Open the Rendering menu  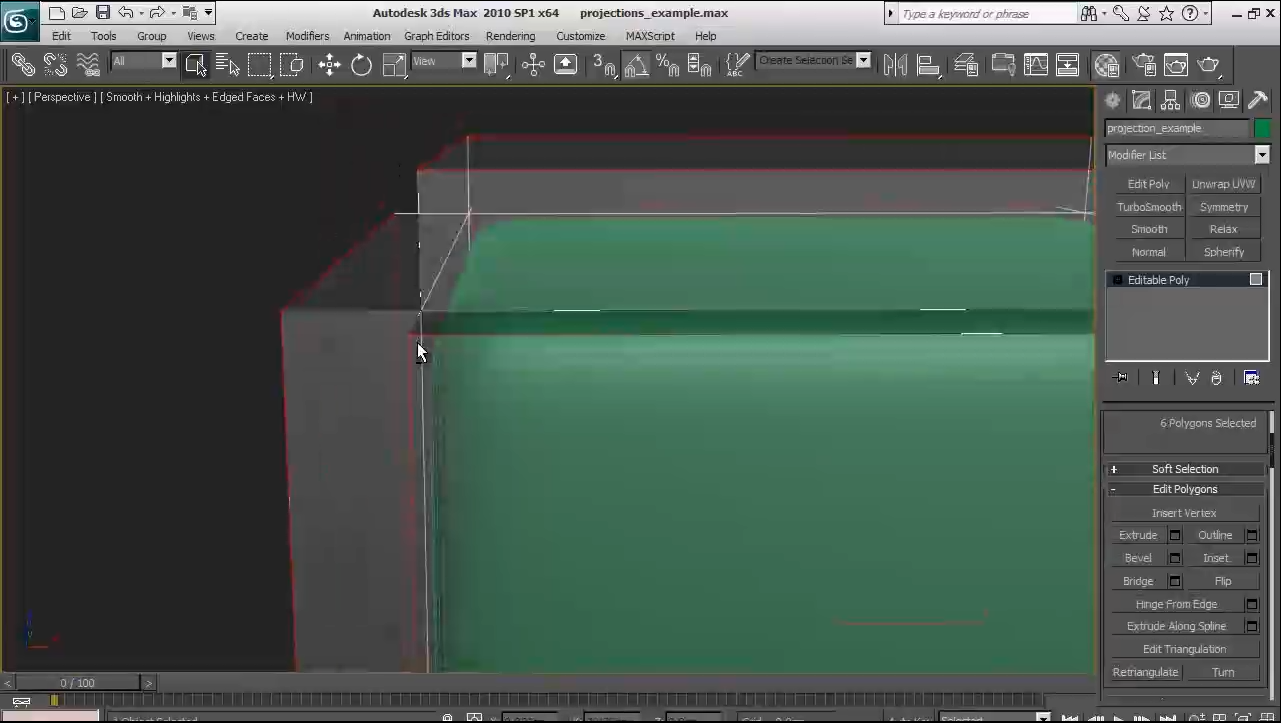point(510,36)
